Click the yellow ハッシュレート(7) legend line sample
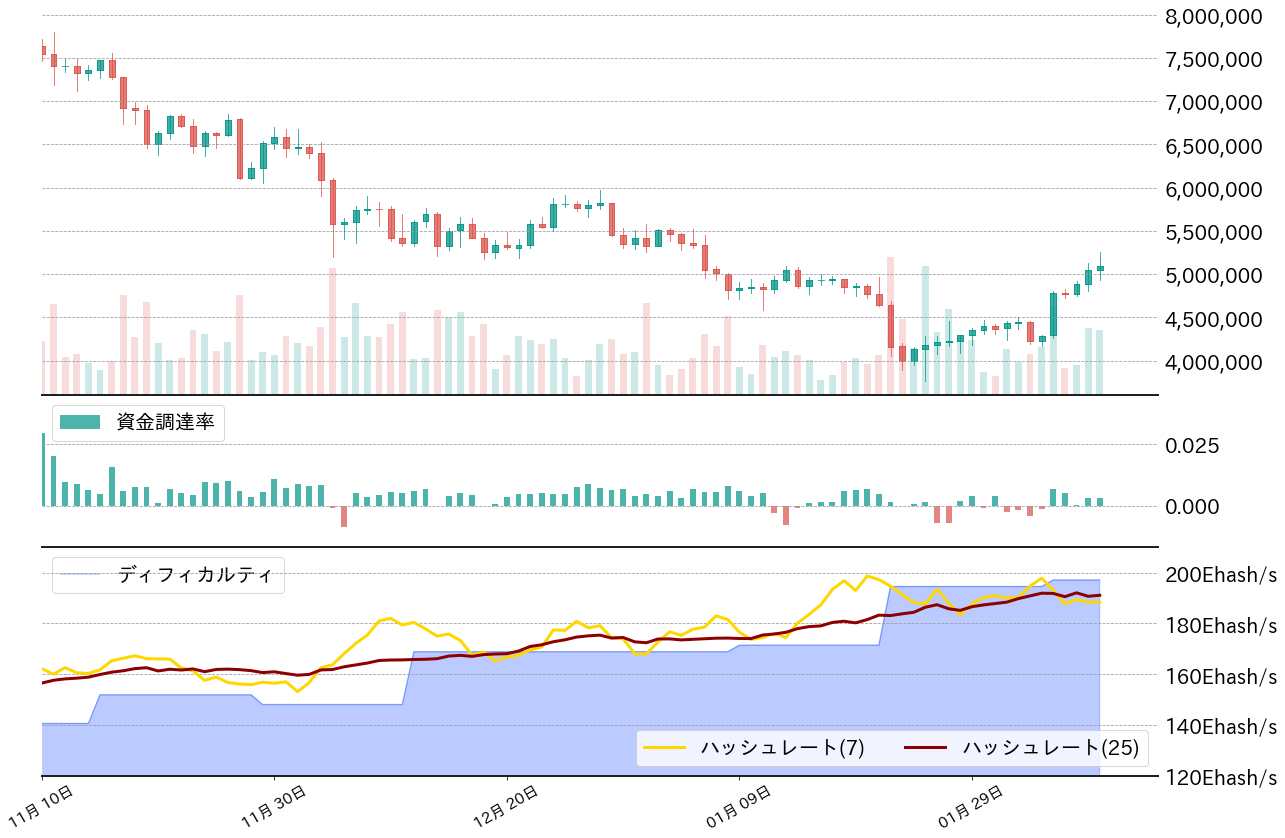The image size is (1285, 838). (x=664, y=747)
